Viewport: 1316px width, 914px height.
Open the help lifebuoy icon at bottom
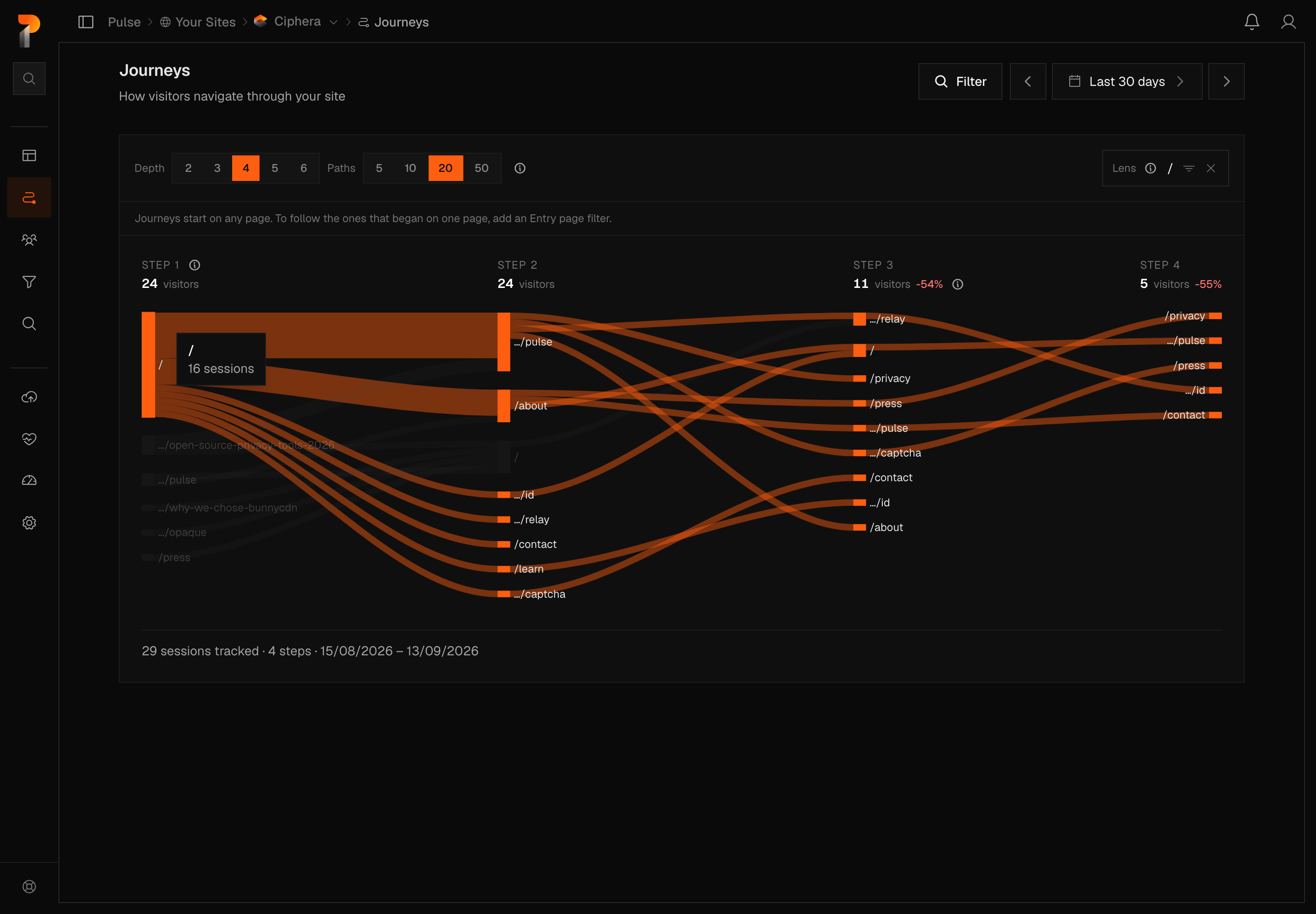click(x=29, y=887)
